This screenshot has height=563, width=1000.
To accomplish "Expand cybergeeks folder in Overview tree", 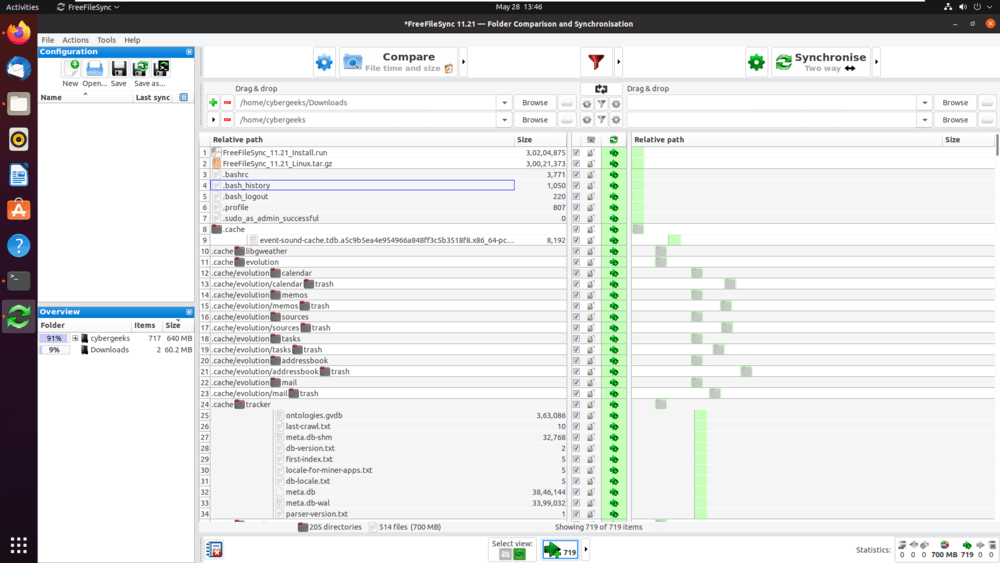I will pyautogui.click(x=75, y=339).
